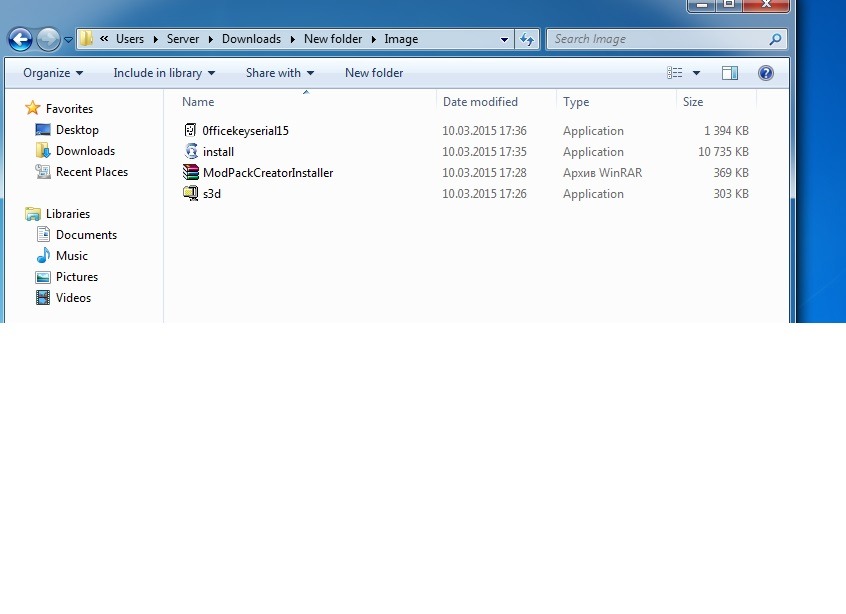Click the Refresh button beside address bar

527,39
